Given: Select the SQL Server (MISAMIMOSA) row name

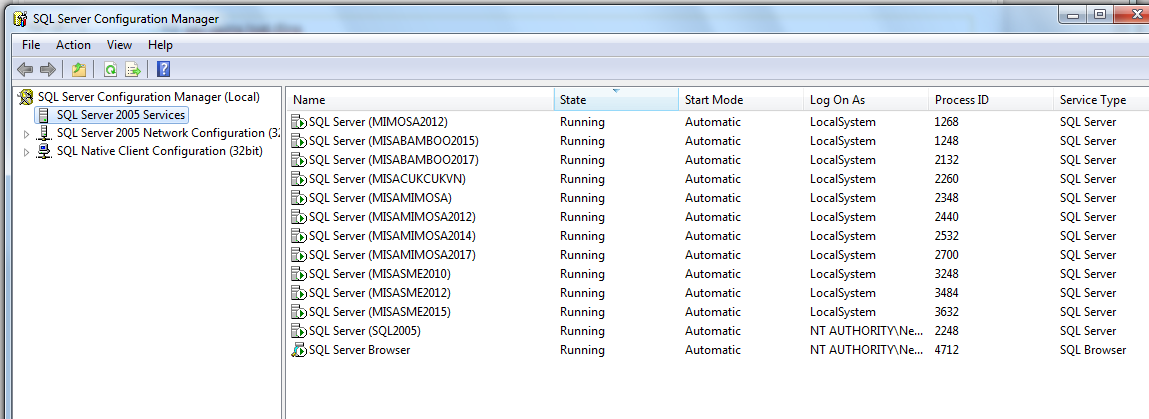Looking at the screenshot, I should [380, 198].
